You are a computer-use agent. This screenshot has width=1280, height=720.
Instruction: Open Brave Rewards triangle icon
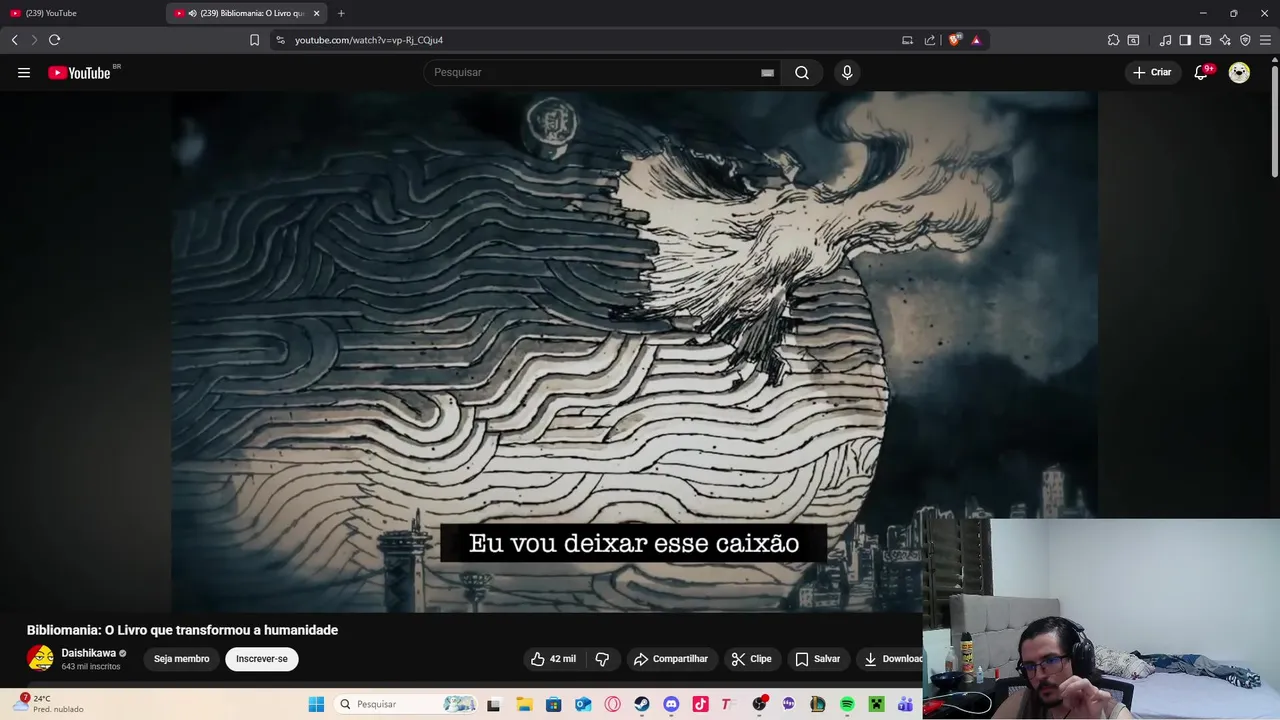tap(976, 40)
